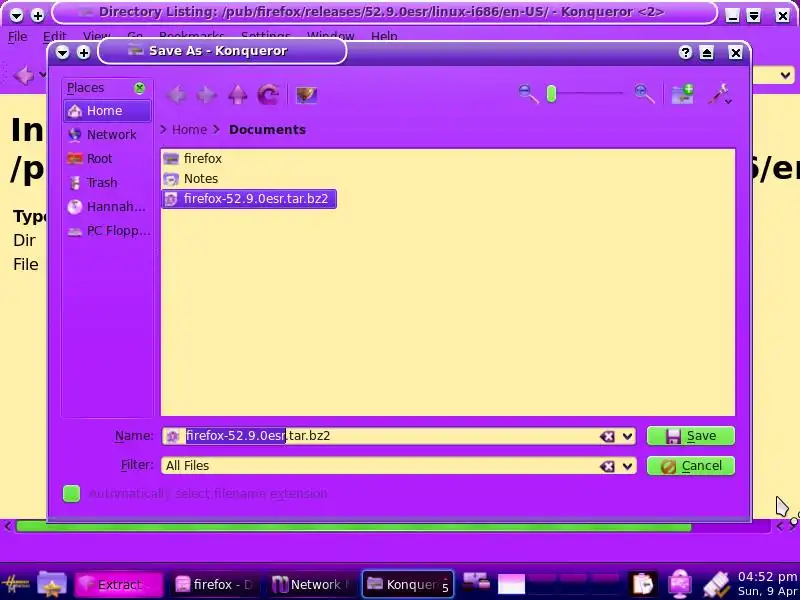This screenshot has height=600, width=800.
Task: Expand the Filter dropdown arrow
Action: point(628,466)
